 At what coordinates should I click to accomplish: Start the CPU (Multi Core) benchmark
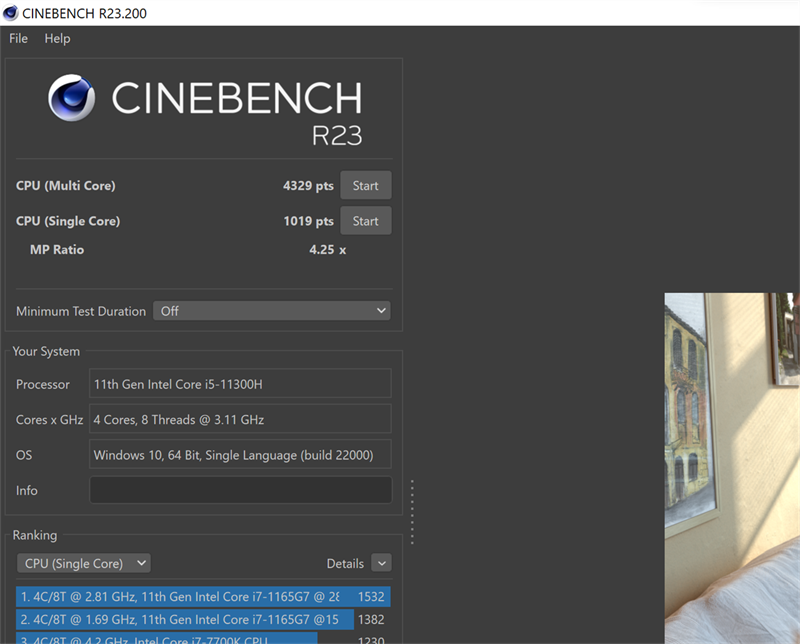pyautogui.click(x=365, y=185)
